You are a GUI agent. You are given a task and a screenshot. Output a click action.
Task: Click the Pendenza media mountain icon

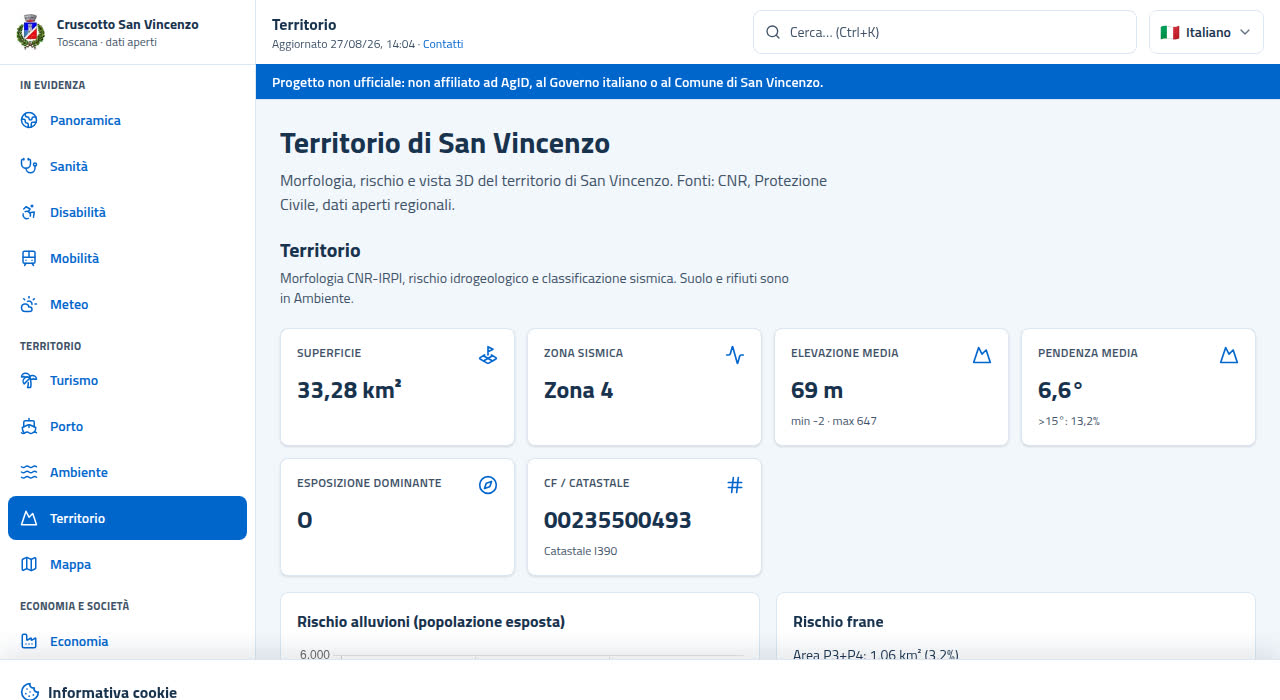click(x=1229, y=355)
